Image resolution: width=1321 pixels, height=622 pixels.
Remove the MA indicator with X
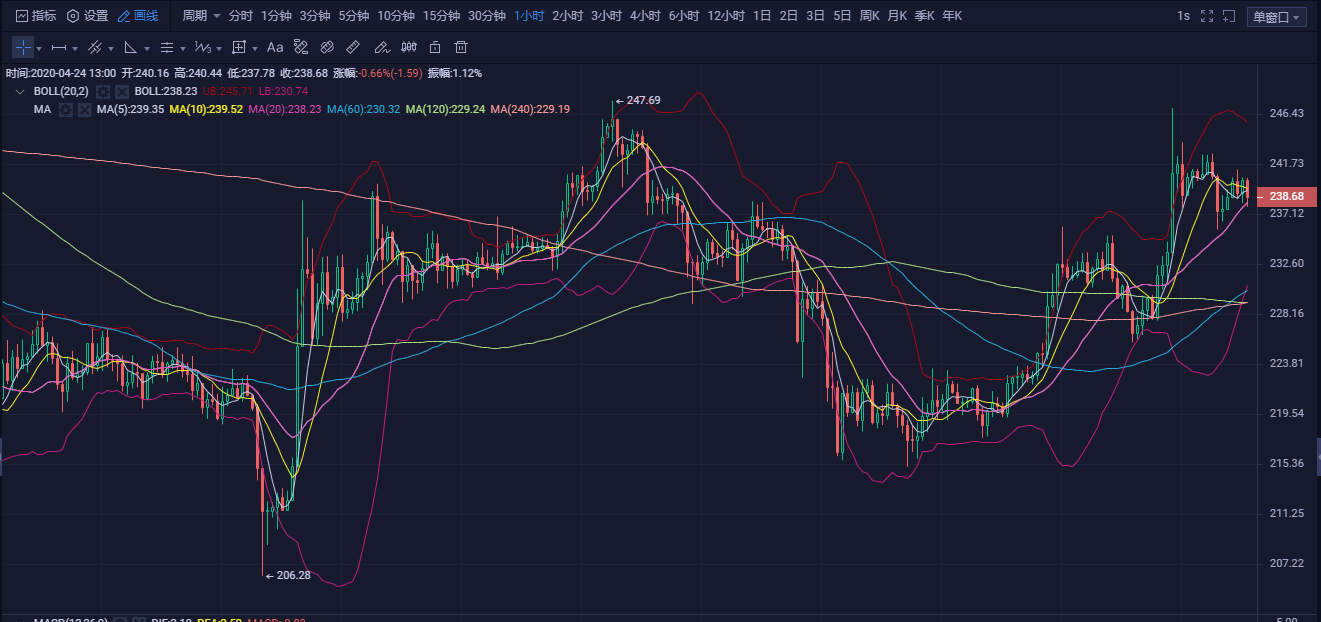[85, 109]
